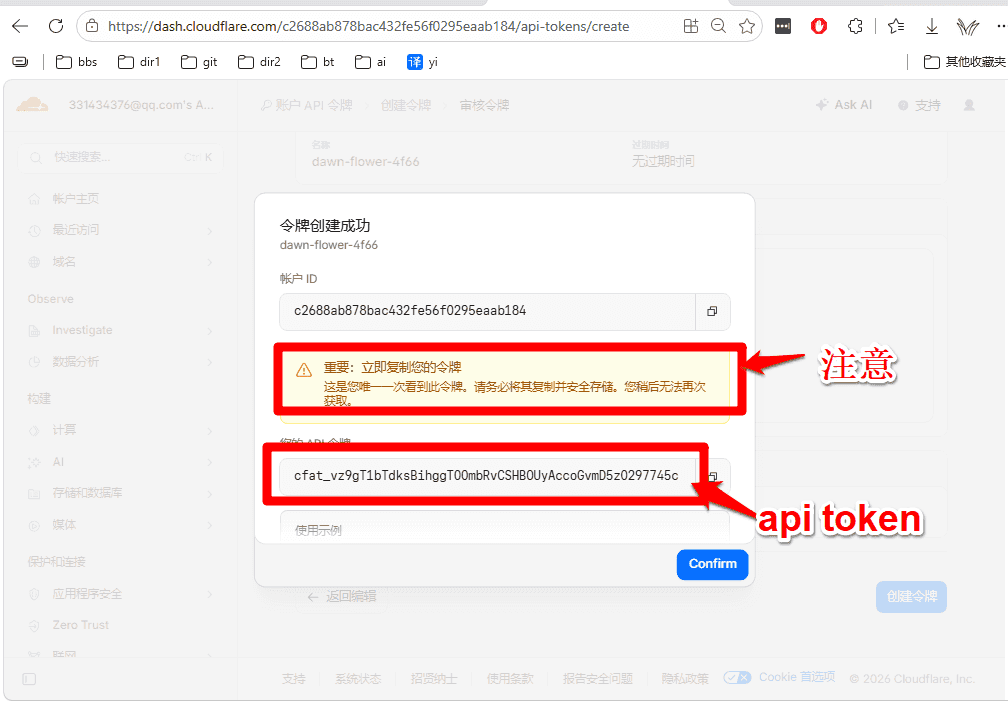Expand 最近访问 in the sidebar
This screenshot has width=1008, height=701.
120,230
